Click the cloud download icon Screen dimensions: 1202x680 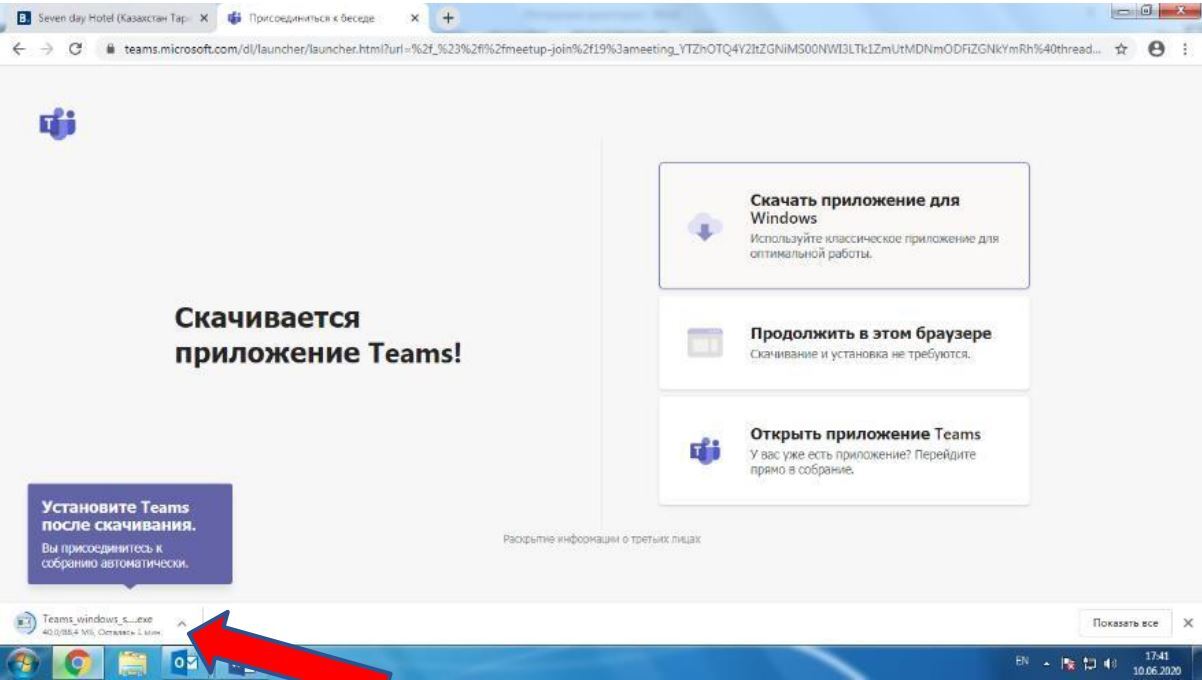click(x=705, y=228)
